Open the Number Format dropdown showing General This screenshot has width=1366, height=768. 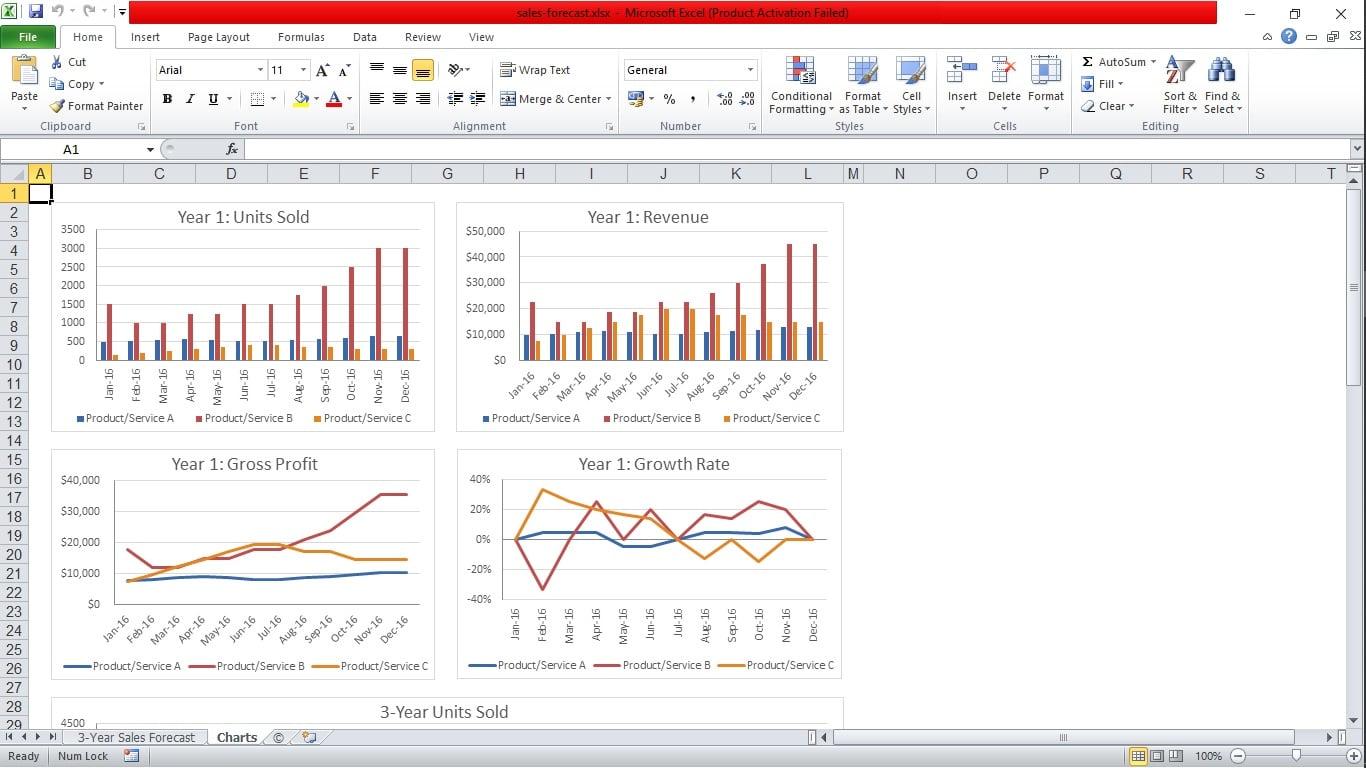pyautogui.click(x=689, y=70)
